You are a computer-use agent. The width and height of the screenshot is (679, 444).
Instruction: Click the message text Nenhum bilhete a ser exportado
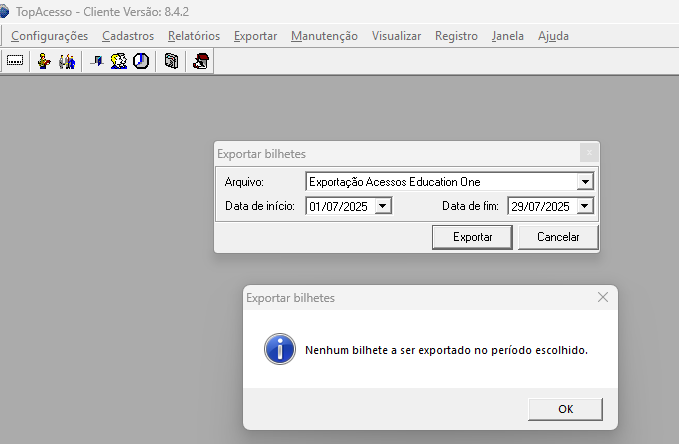tap(446, 350)
